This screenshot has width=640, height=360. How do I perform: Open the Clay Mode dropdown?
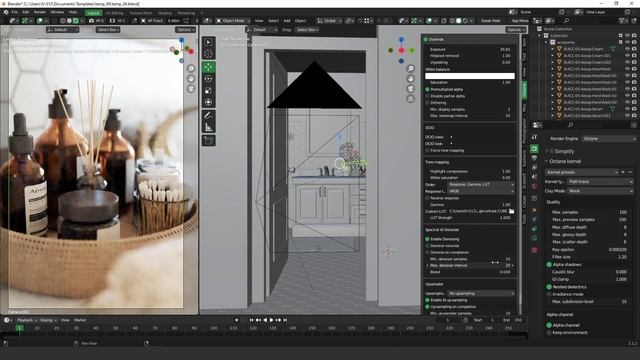pyautogui.click(x=601, y=191)
